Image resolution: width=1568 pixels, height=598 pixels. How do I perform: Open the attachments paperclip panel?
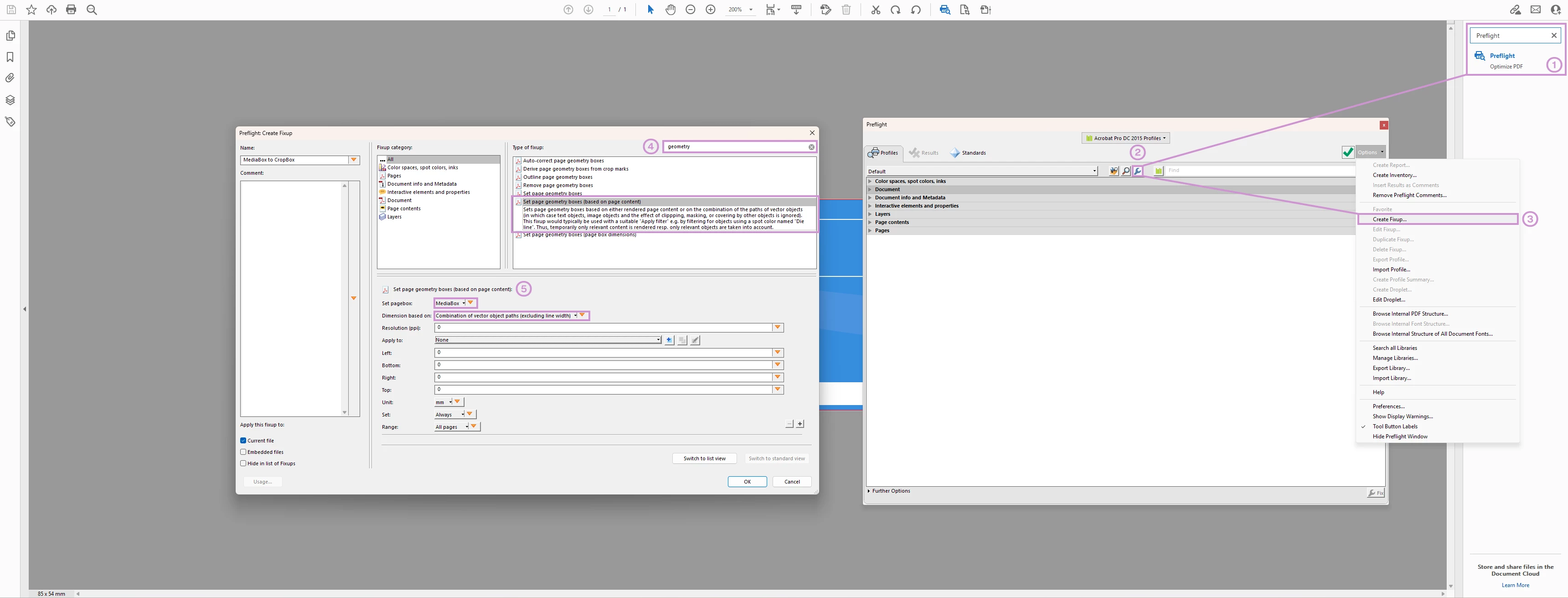point(10,78)
